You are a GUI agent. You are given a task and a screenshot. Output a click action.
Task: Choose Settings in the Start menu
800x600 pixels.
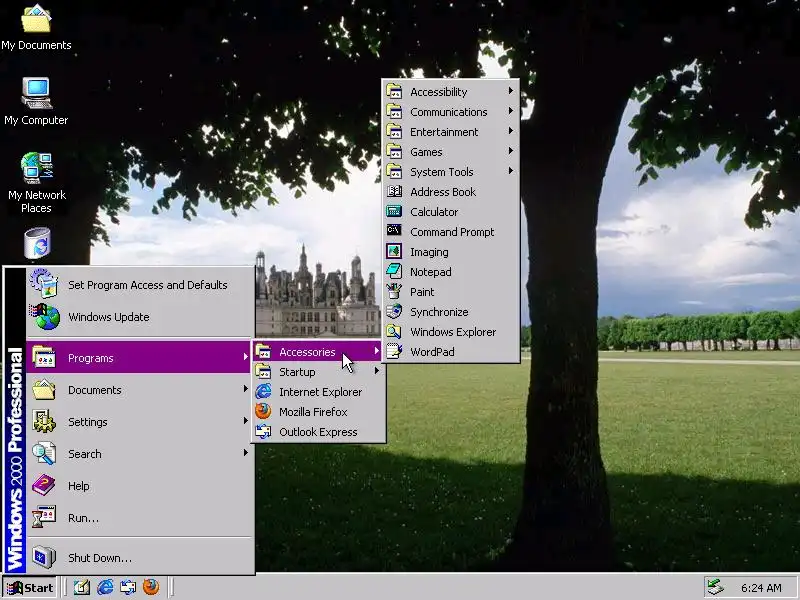tap(139, 421)
